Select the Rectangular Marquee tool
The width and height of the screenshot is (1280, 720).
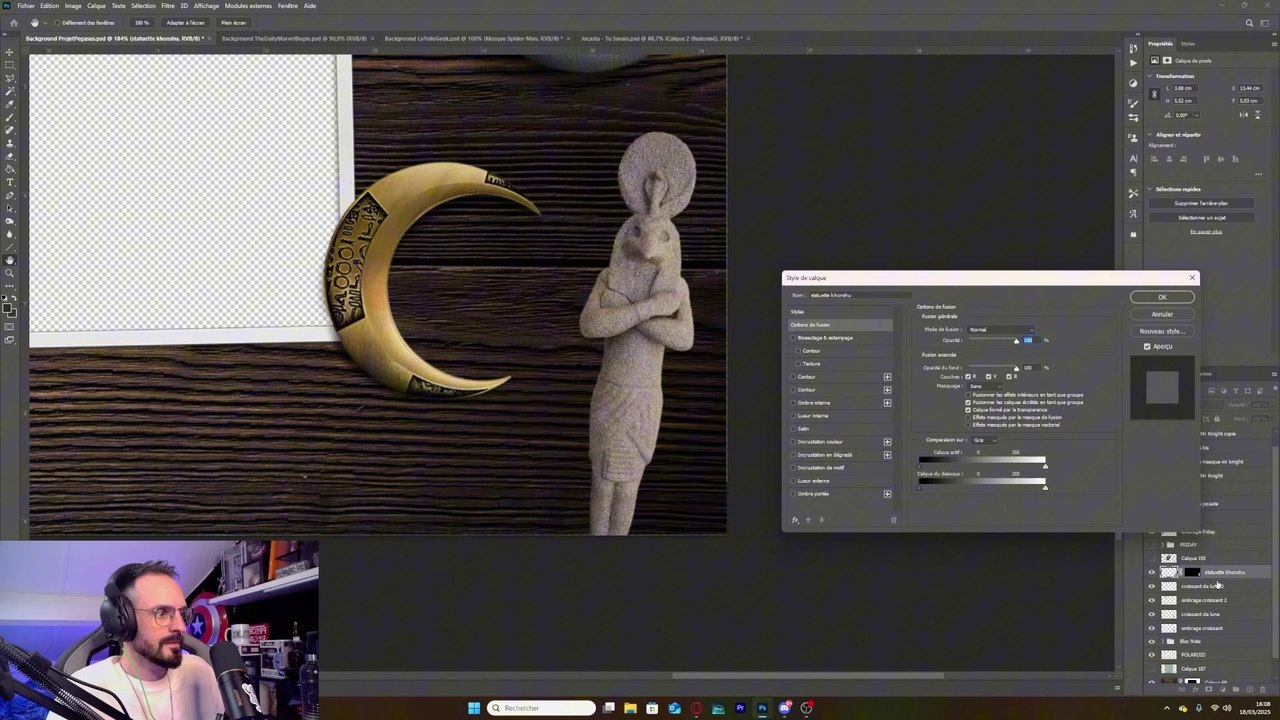click(x=10, y=65)
